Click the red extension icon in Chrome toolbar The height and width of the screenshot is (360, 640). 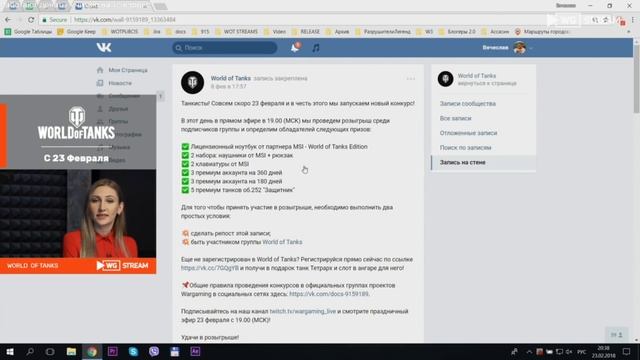point(621,20)
